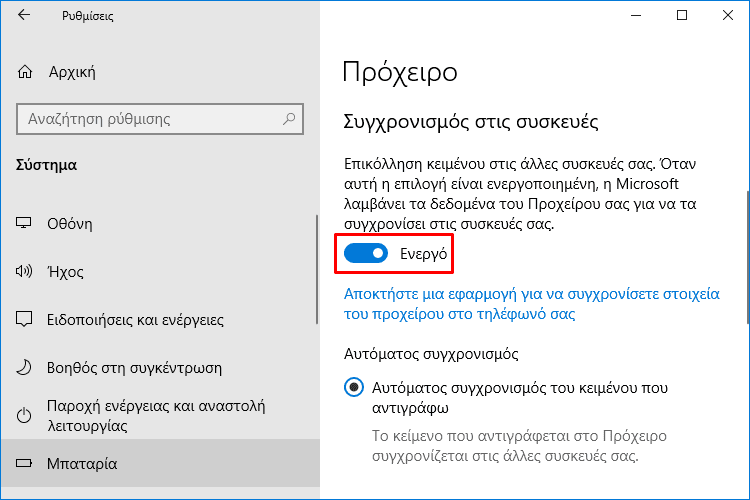Viewport: 750px width, 500px height.
Task: Click the Αρχική home link
Action: coord(72,72)
